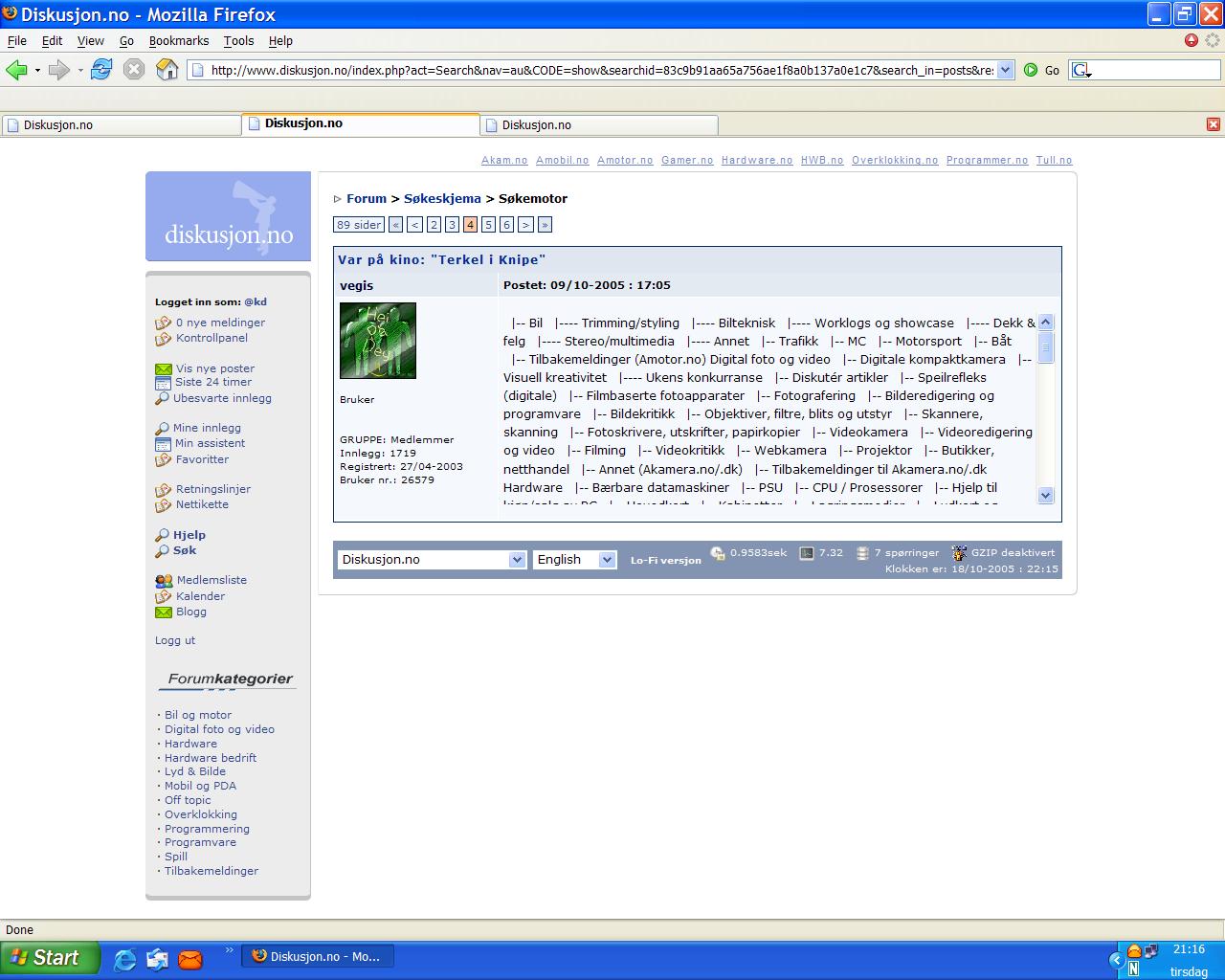Open the 'Bil og motor' forum category
The image size is (1225, 980).
(198, 715)
